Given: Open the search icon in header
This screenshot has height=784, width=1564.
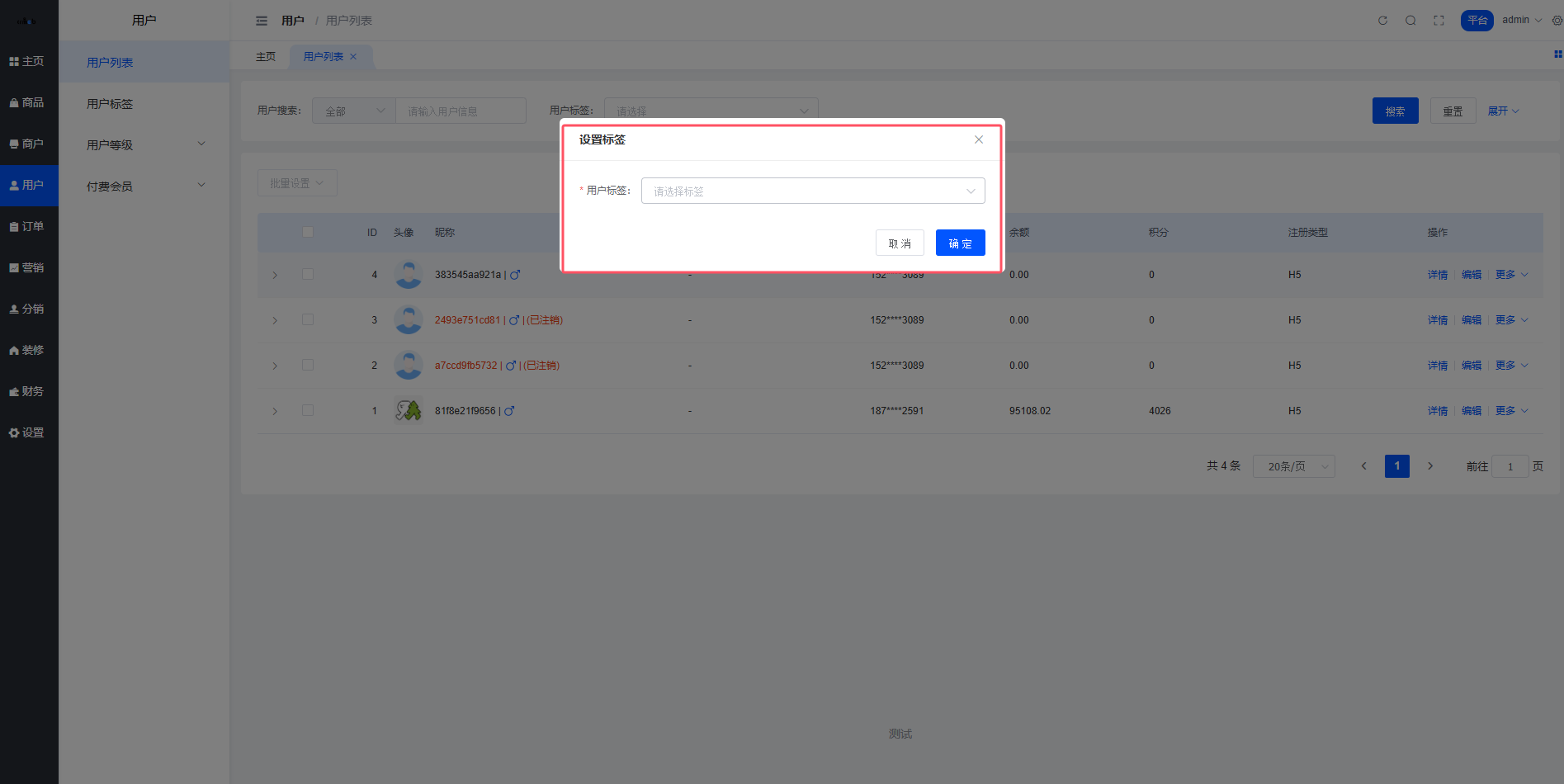Looking at the screenshot, I should [x=1410, y=21].
